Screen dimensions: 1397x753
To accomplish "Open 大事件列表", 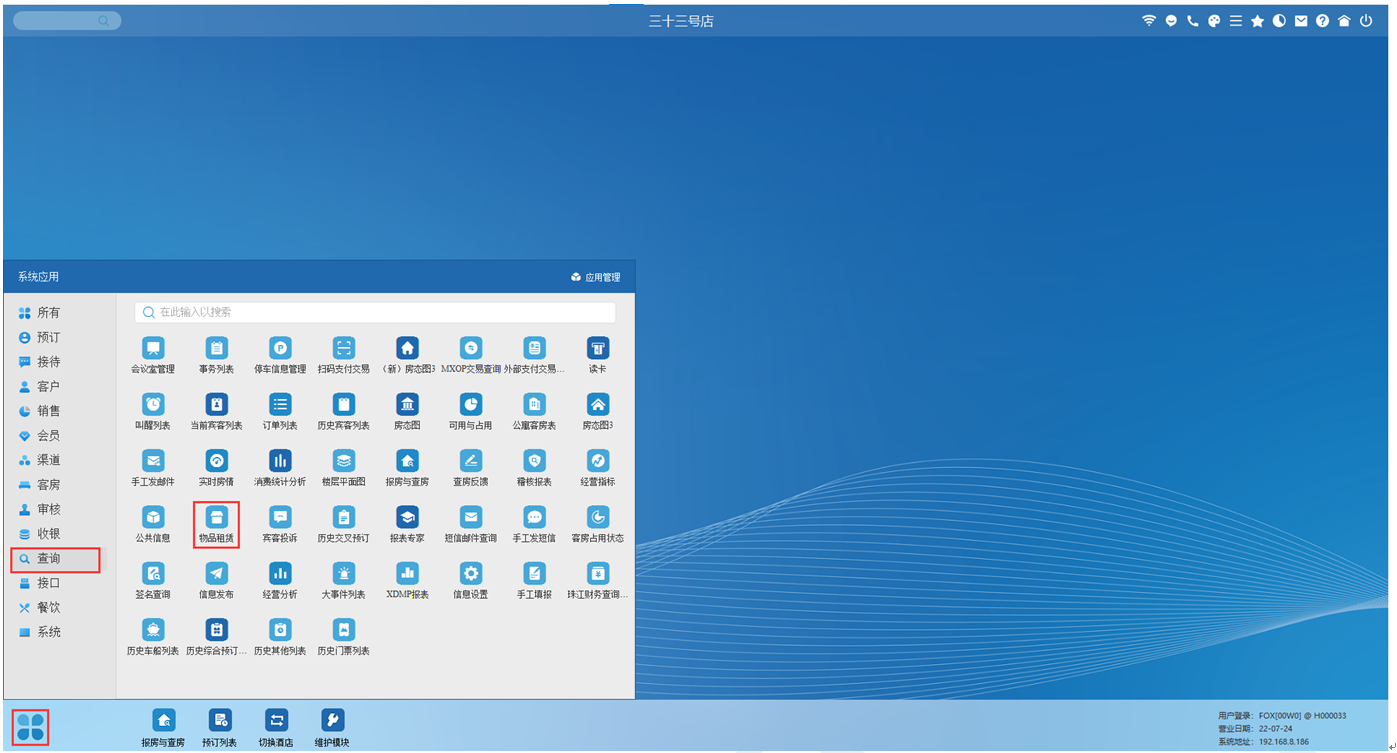I will coord(344,573).
